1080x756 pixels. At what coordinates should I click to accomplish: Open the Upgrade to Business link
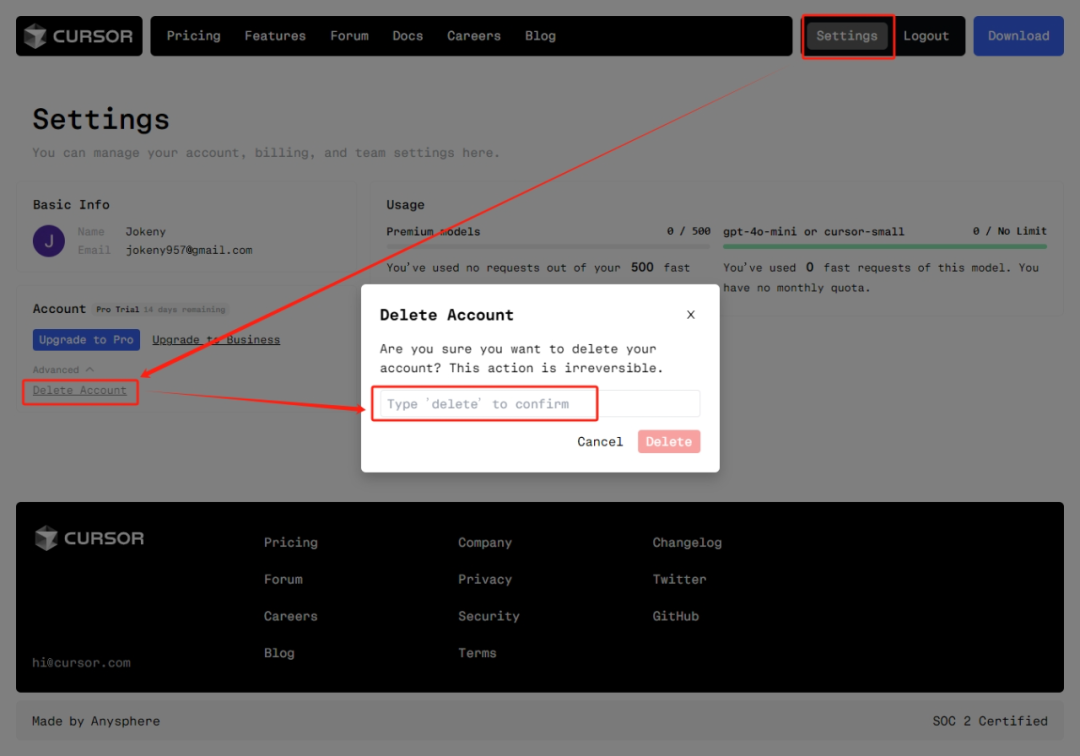(216, 339)
